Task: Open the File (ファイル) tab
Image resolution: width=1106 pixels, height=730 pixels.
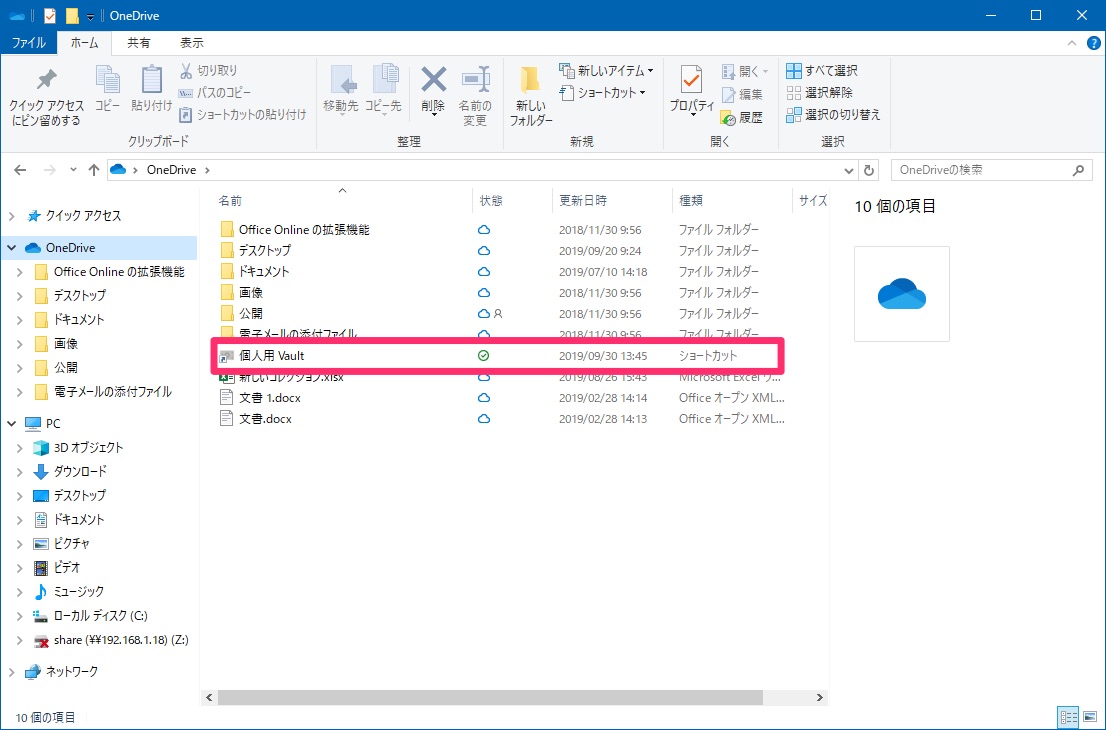Action: point(29,43)
